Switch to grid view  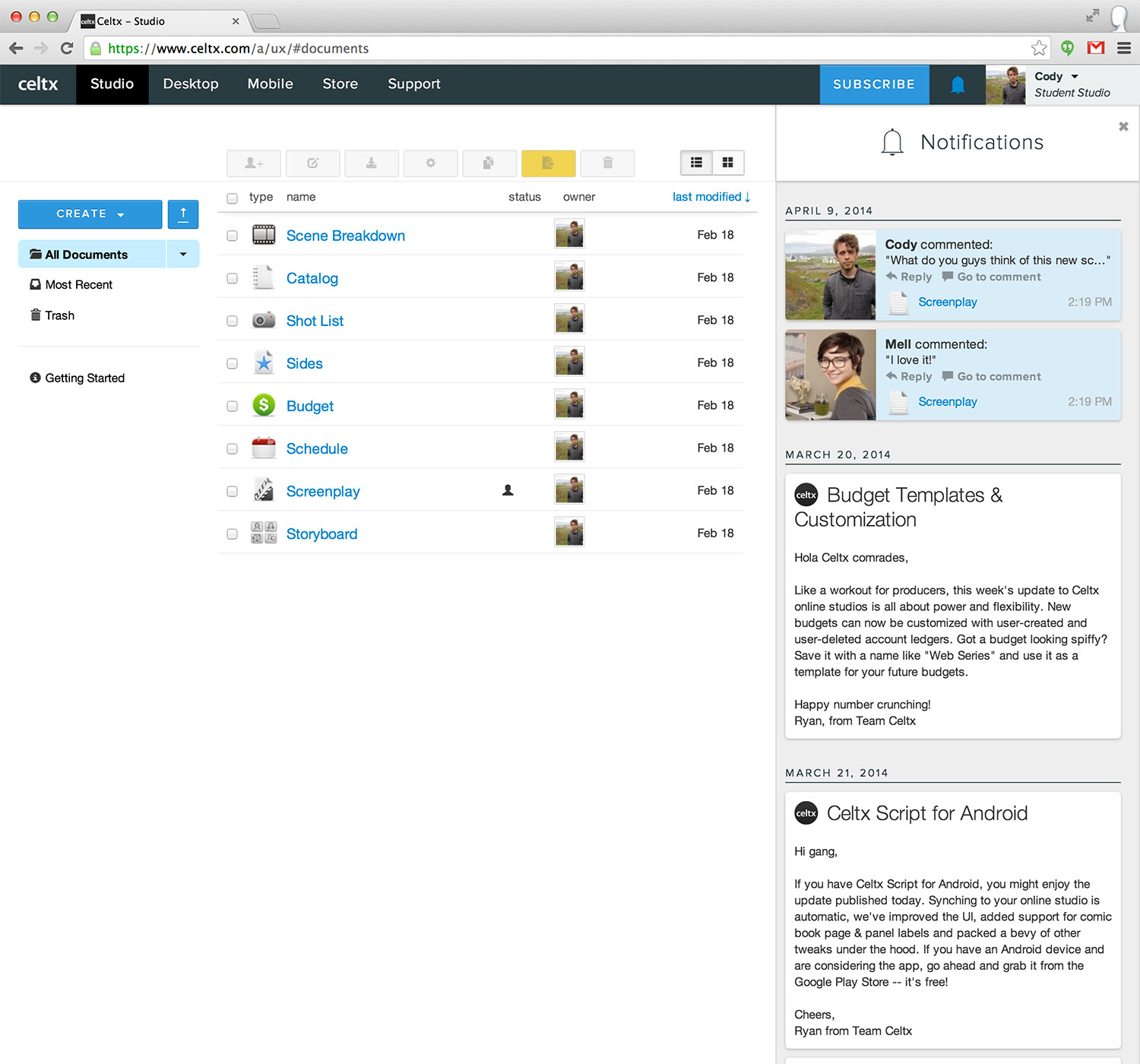[x=728, y=163]
